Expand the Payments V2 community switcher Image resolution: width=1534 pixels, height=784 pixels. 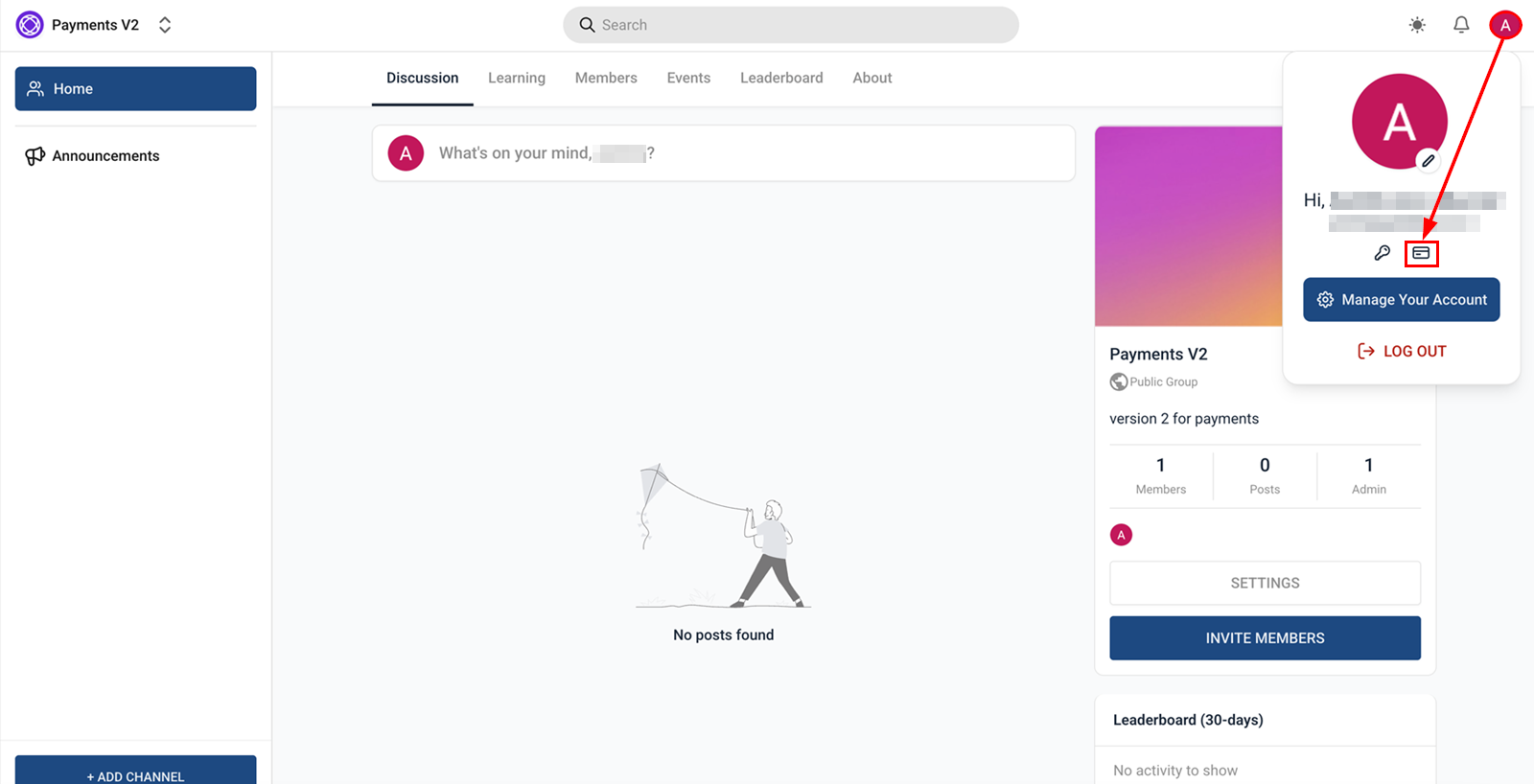click(165, 25)
